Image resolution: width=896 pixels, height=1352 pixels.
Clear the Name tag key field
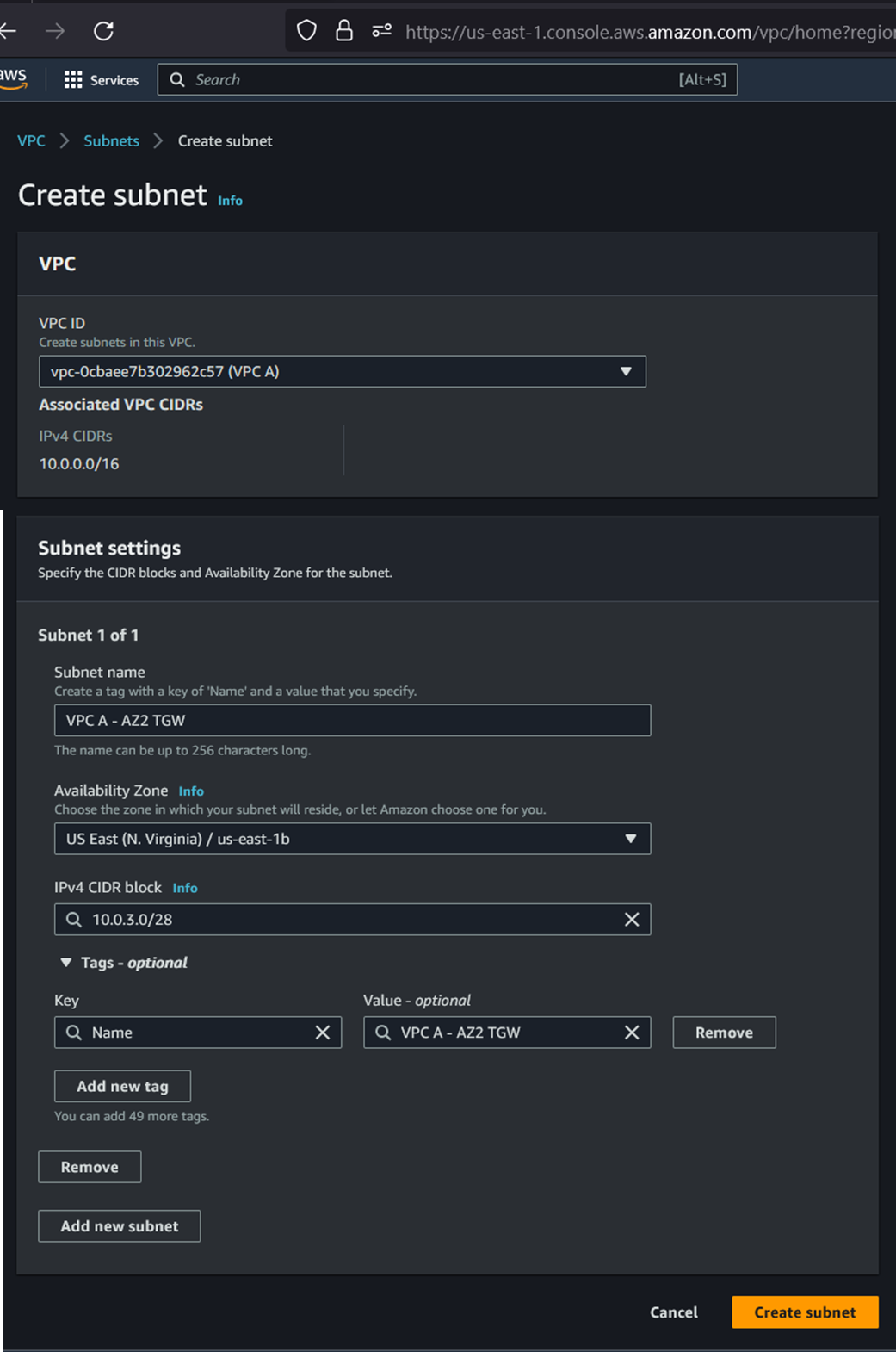click(x=322, y=1033)
